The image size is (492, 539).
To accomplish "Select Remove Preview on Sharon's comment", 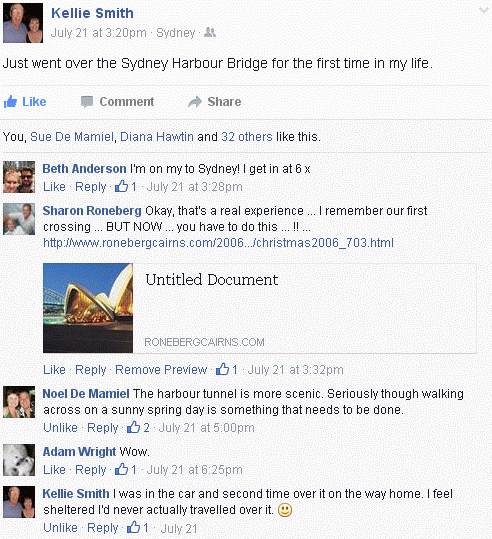I will click(x=161, y=370).
